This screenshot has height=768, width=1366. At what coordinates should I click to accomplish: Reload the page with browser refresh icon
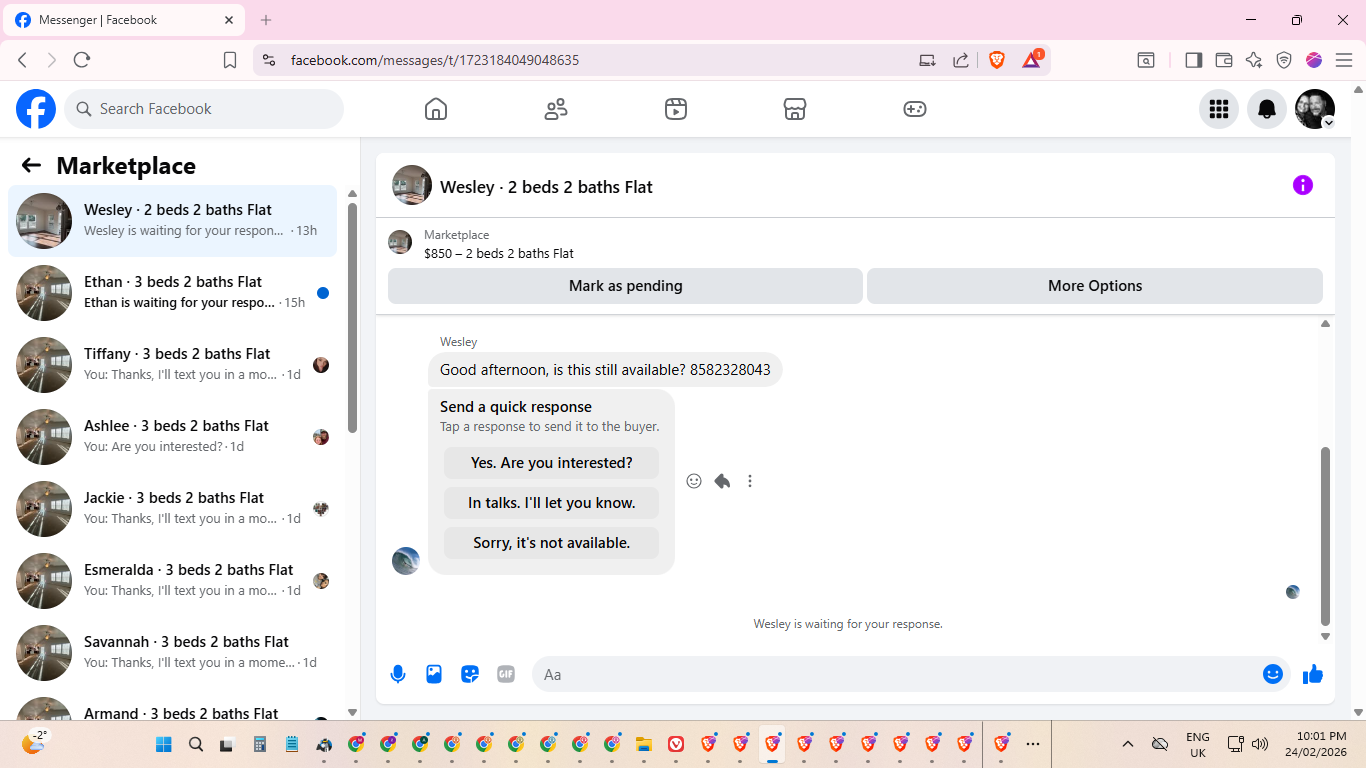click(82, 60)
